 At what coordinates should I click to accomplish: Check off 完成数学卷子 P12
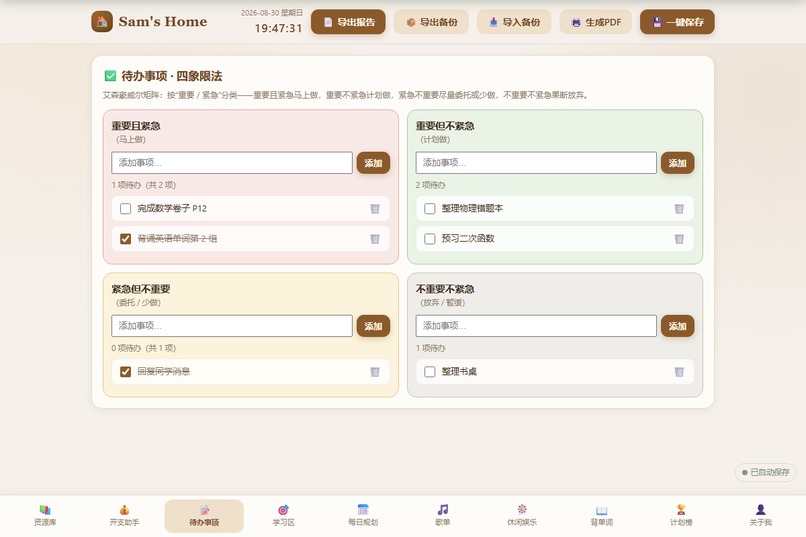click(125, 209)
